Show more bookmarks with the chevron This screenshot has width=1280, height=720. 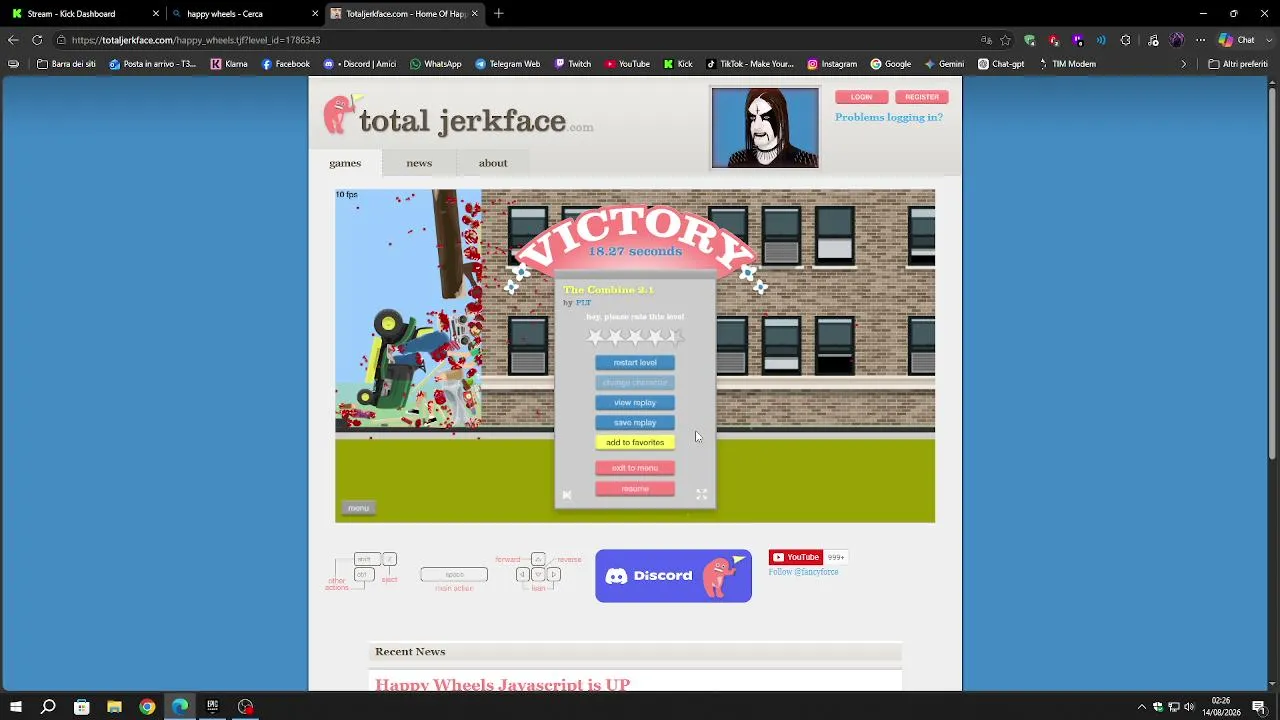pyautogui.click(x=1184, y=64)
